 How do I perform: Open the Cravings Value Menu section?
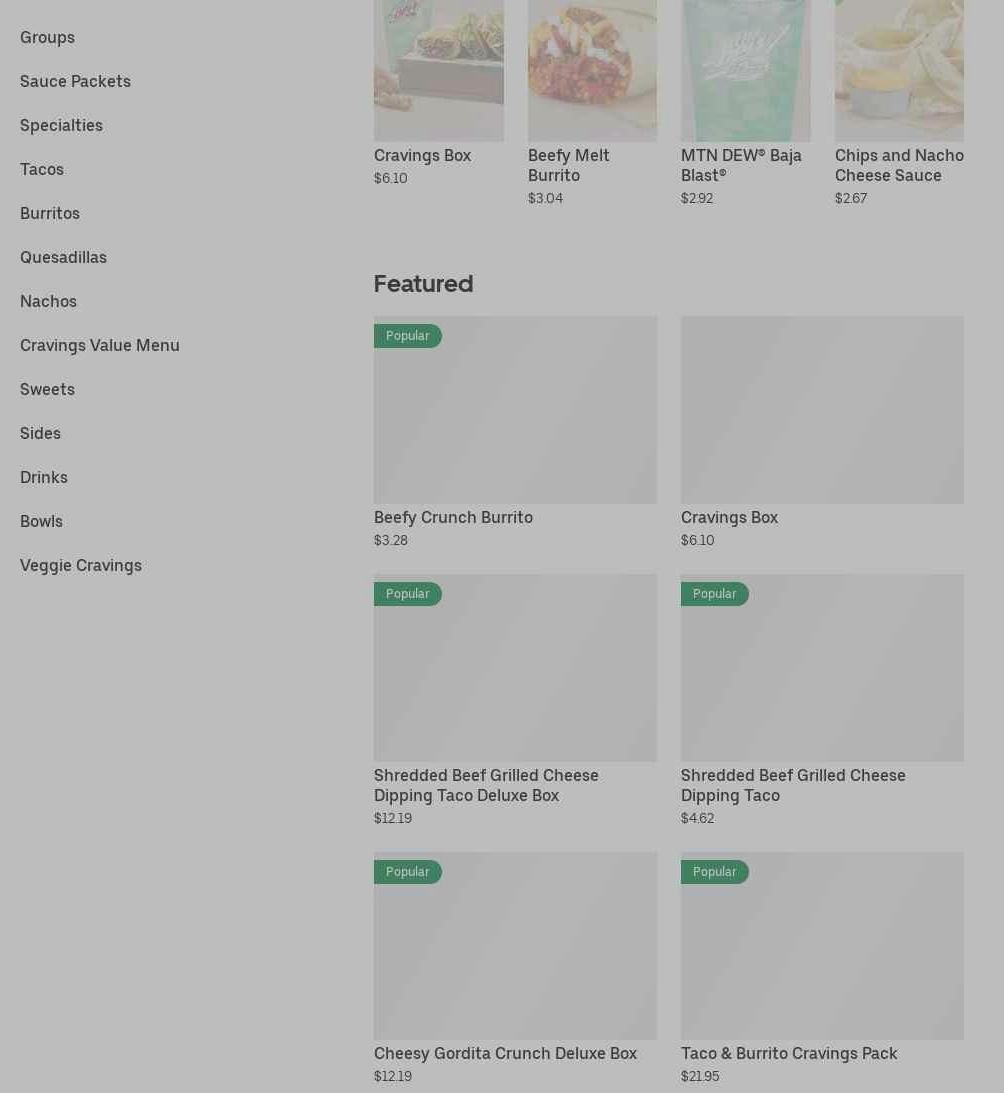(100, 345)
